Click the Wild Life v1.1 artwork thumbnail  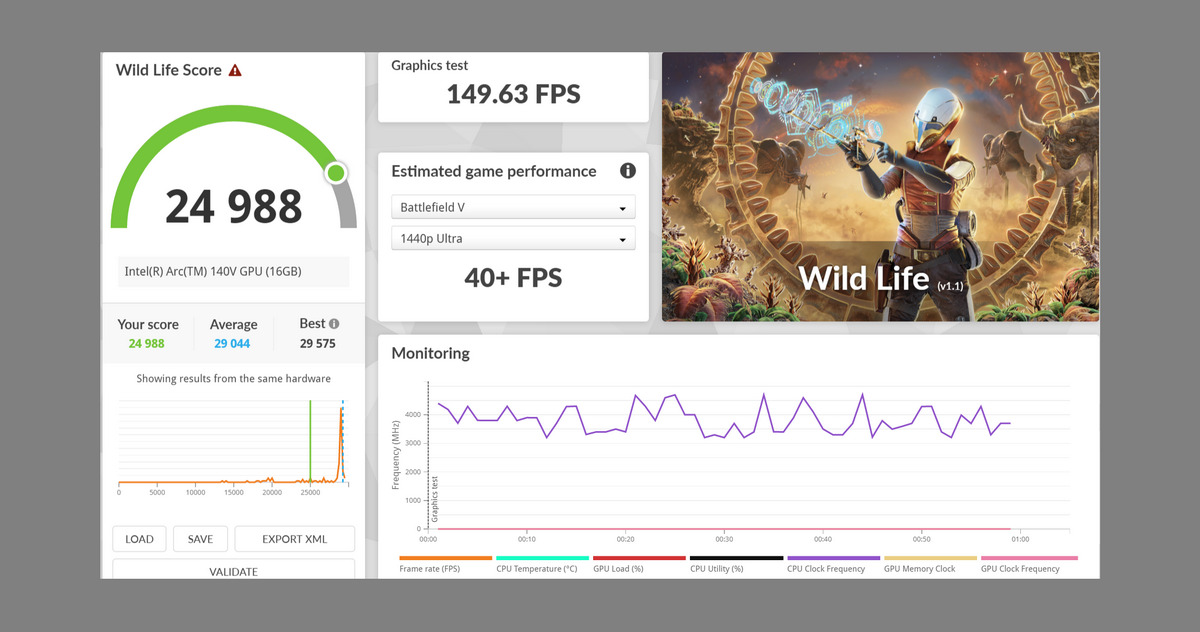(x=880, y=187)
